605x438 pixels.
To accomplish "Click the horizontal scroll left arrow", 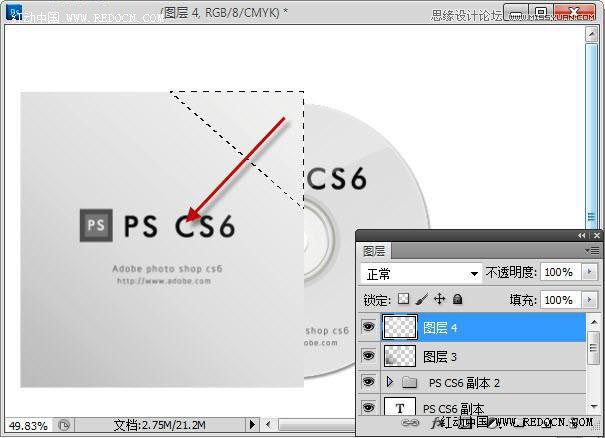I will (268, 425).
